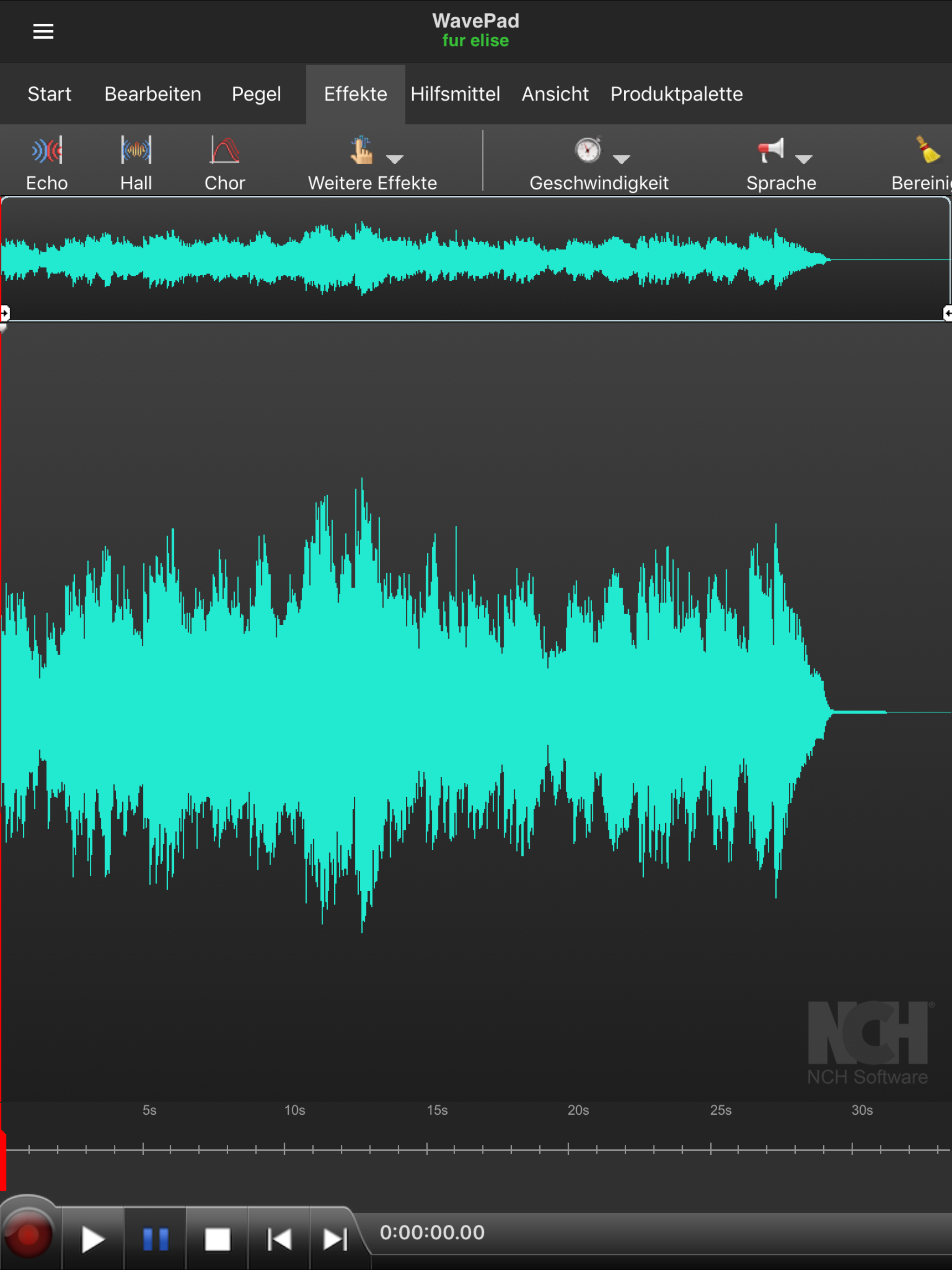
Task: Apply the Chor chorus effect
Action: pos(225,163)
